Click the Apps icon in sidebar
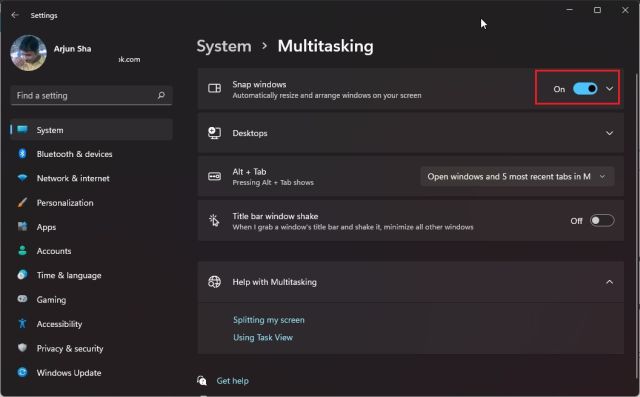640x397 pixels. pos(22,226)
